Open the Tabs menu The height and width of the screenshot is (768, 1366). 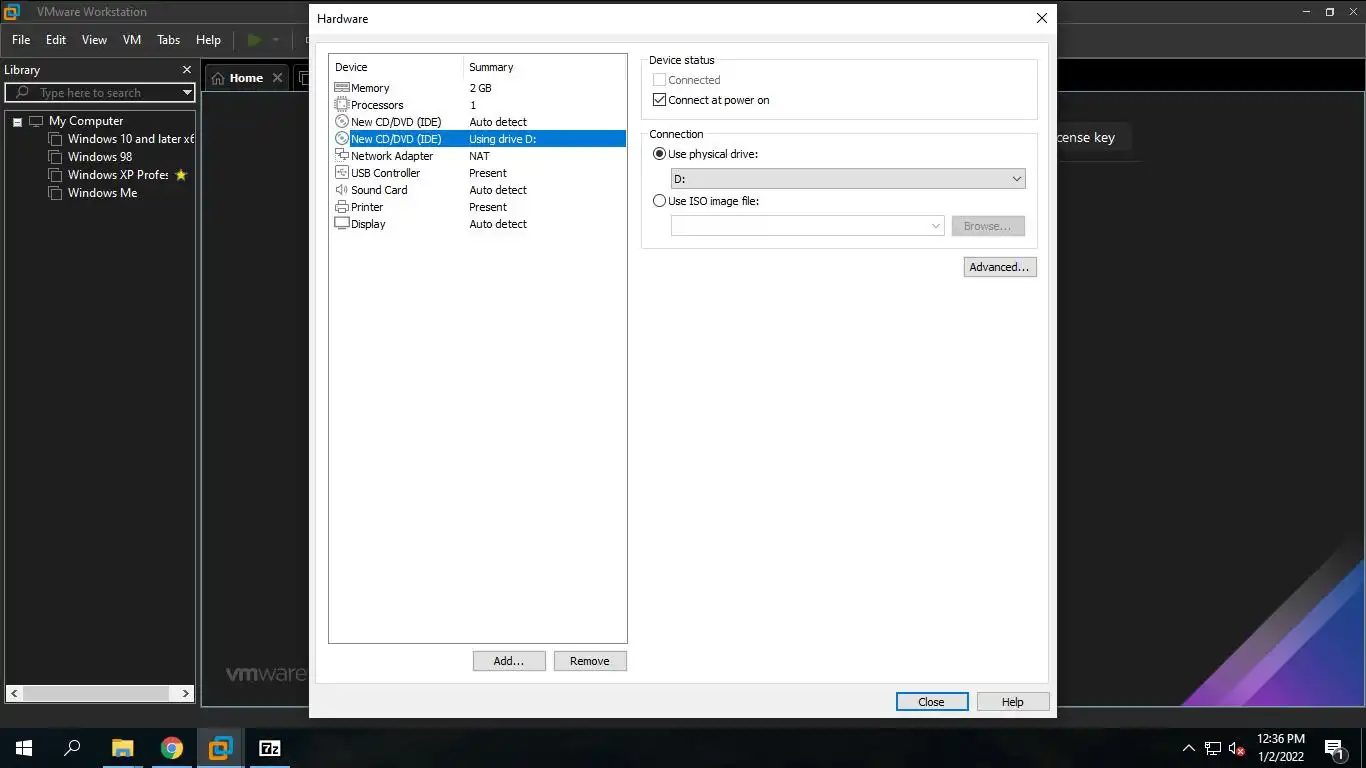point(169,40)
